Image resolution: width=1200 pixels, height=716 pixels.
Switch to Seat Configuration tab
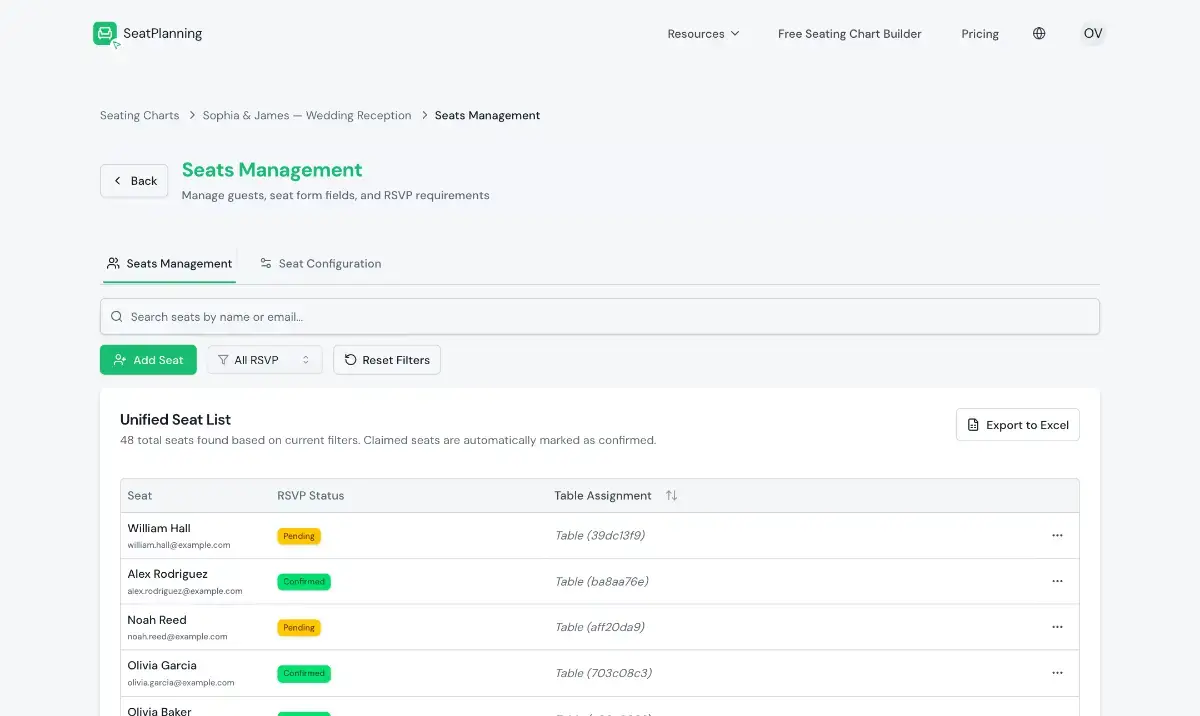pos(320,263)
